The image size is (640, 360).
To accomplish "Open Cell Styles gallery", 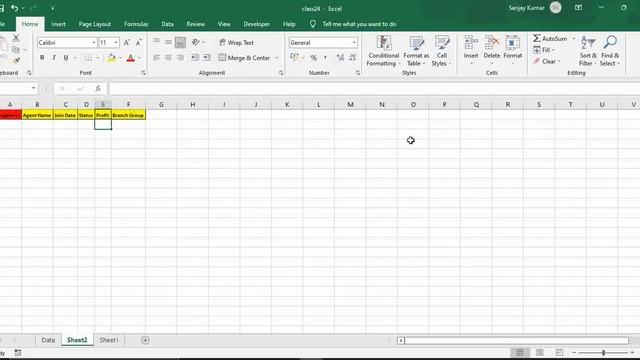I will (x=441, y=51).
